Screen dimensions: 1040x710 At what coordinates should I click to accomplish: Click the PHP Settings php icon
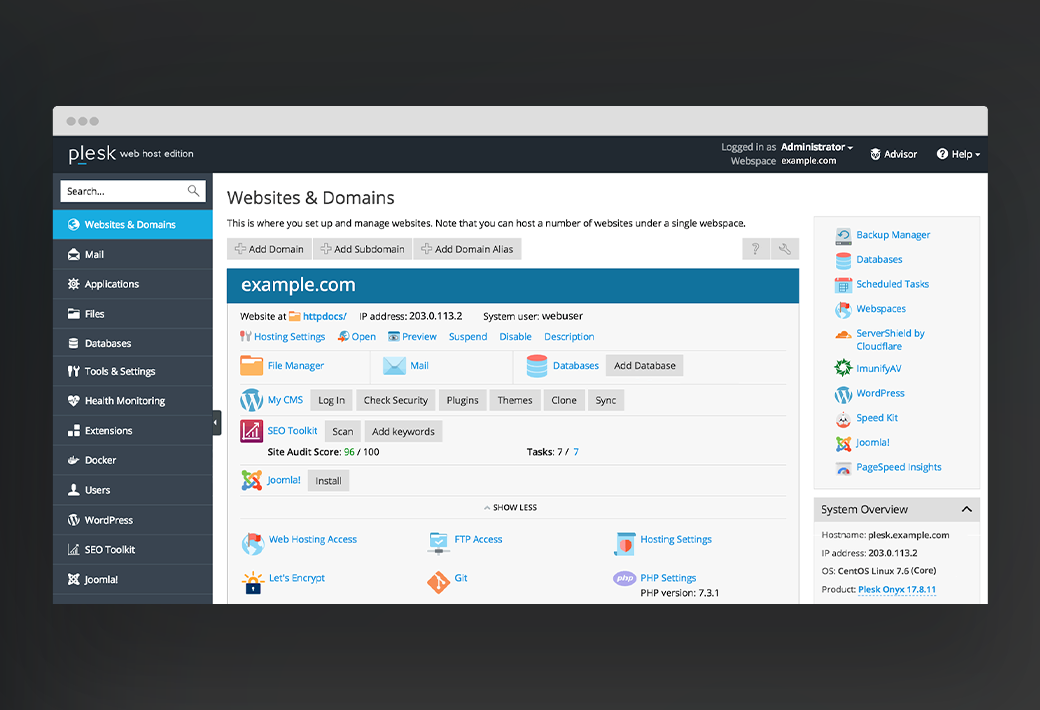point(625,578)
